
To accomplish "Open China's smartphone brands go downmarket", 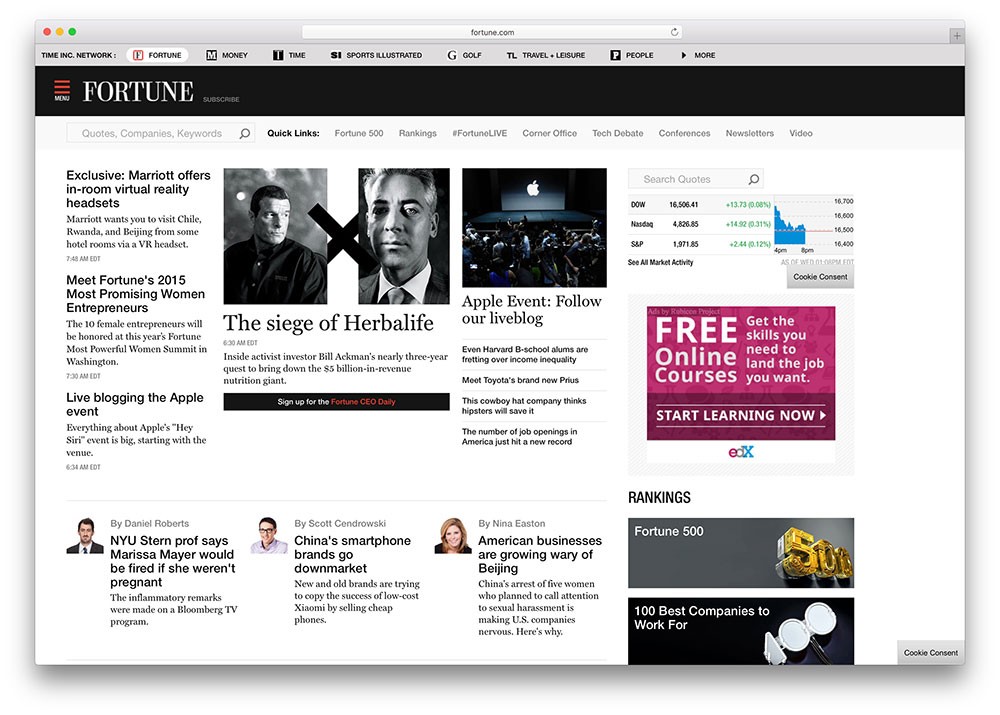I will 353,554.
